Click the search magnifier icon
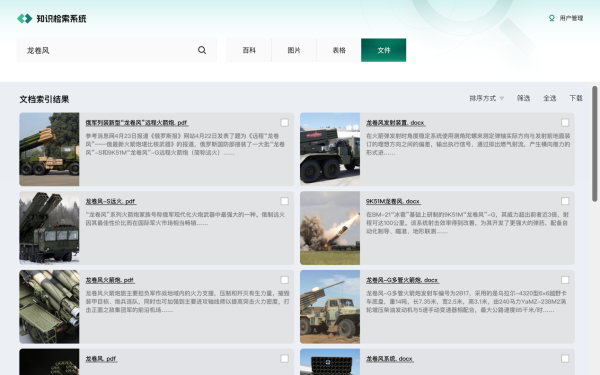The width and height of the screenshot is (600, 375). tap(202, 50)
